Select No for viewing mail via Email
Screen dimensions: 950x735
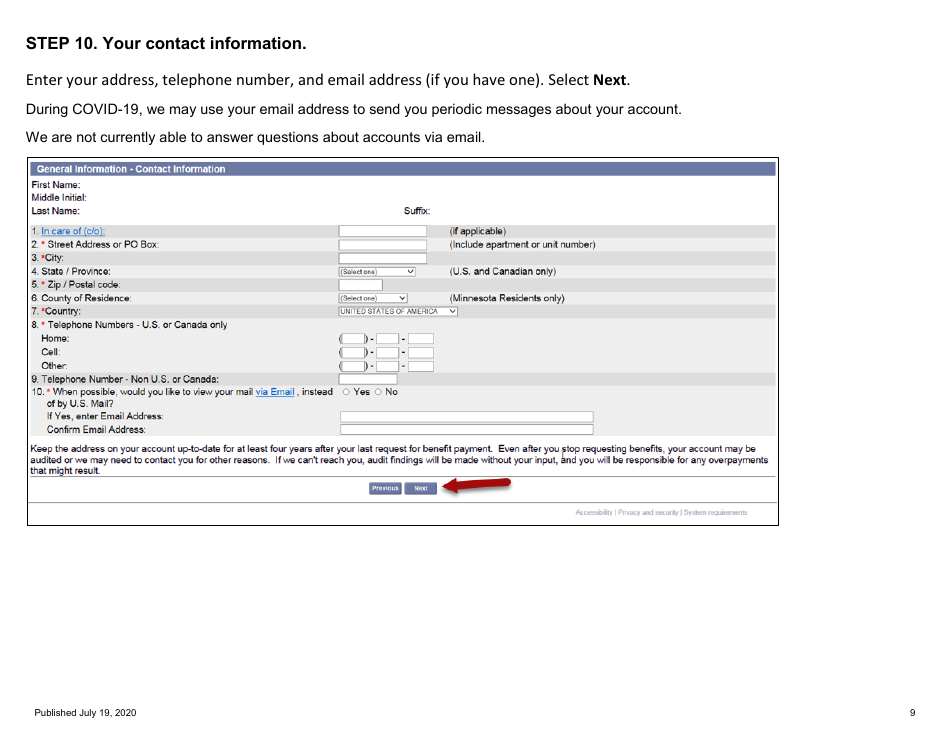[x=377, y=392]
